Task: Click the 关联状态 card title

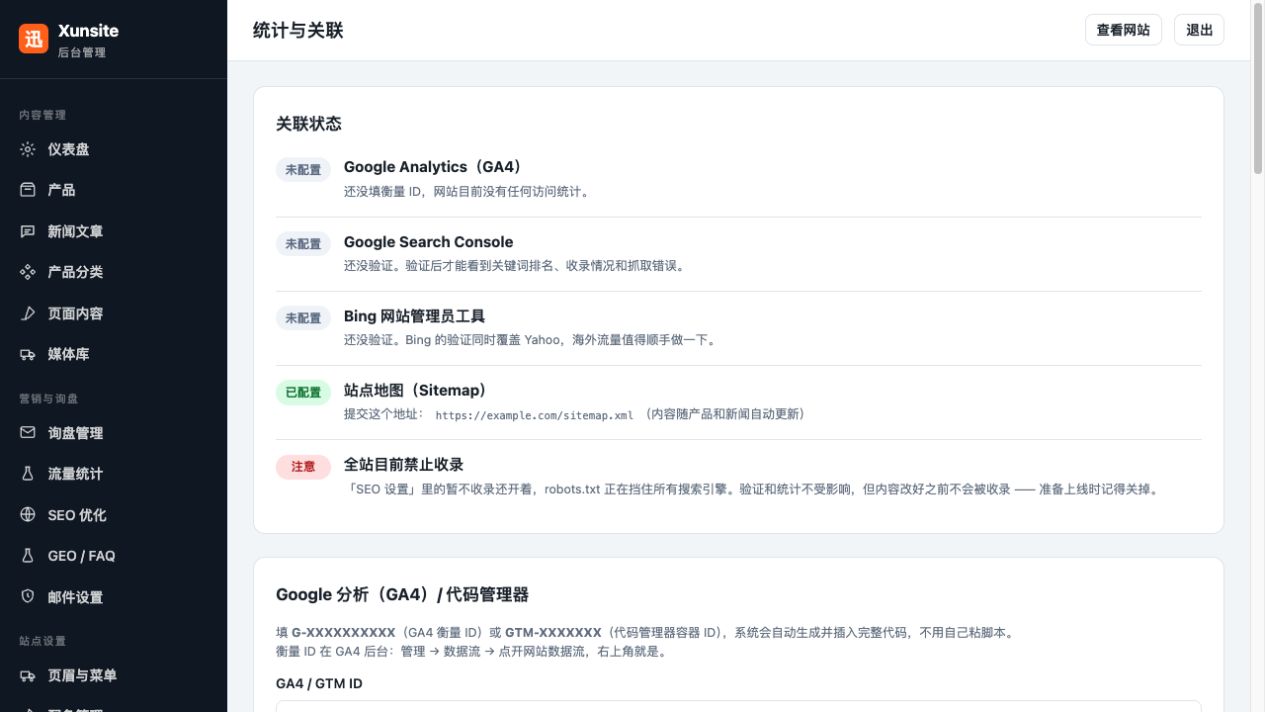Action: (309, 124)
